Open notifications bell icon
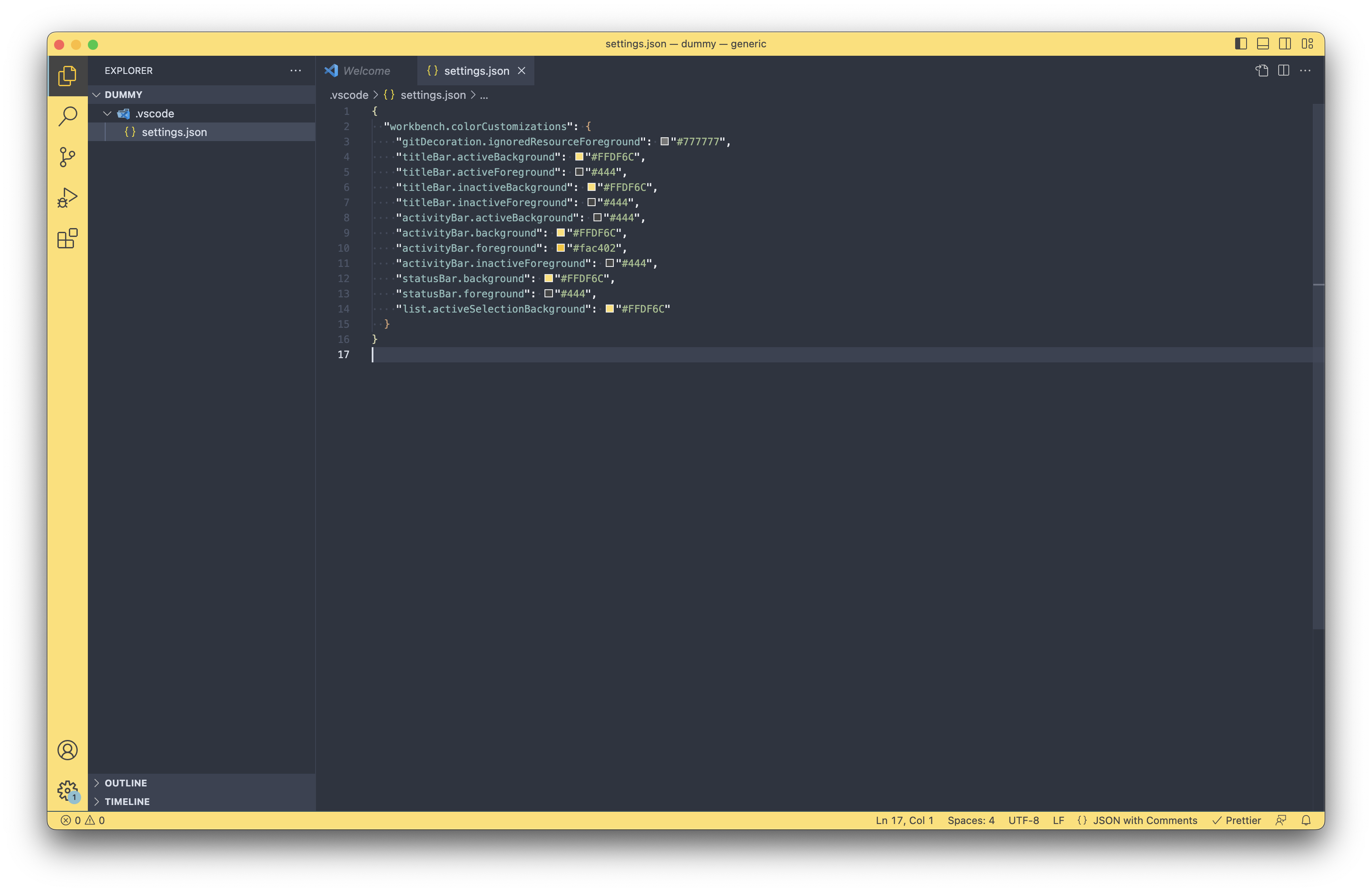Screen dimensions: 1372x892 1306,820
